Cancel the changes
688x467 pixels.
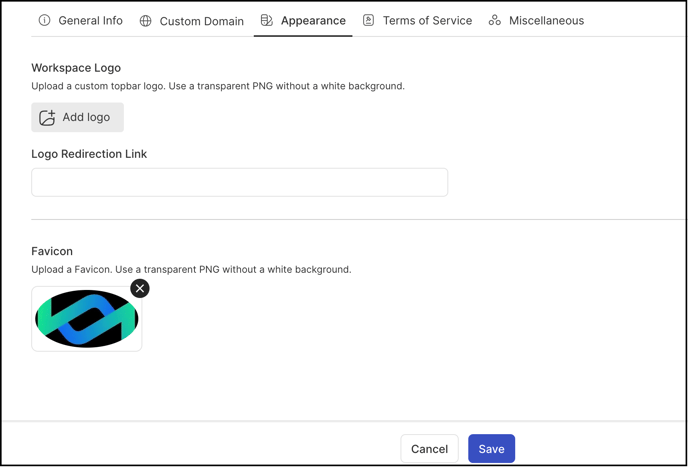(x=429, y=449)
